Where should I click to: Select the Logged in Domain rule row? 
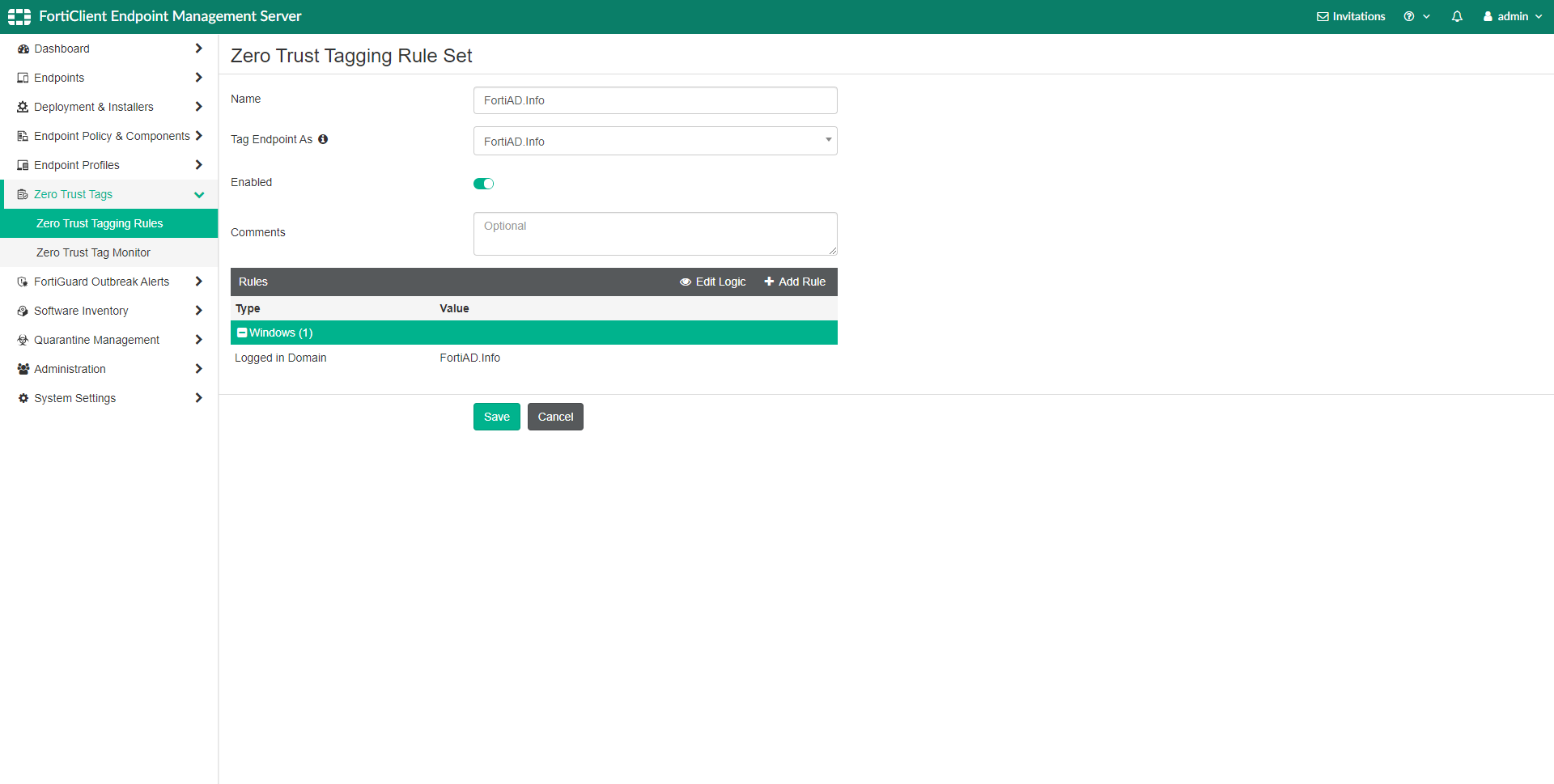534,358
